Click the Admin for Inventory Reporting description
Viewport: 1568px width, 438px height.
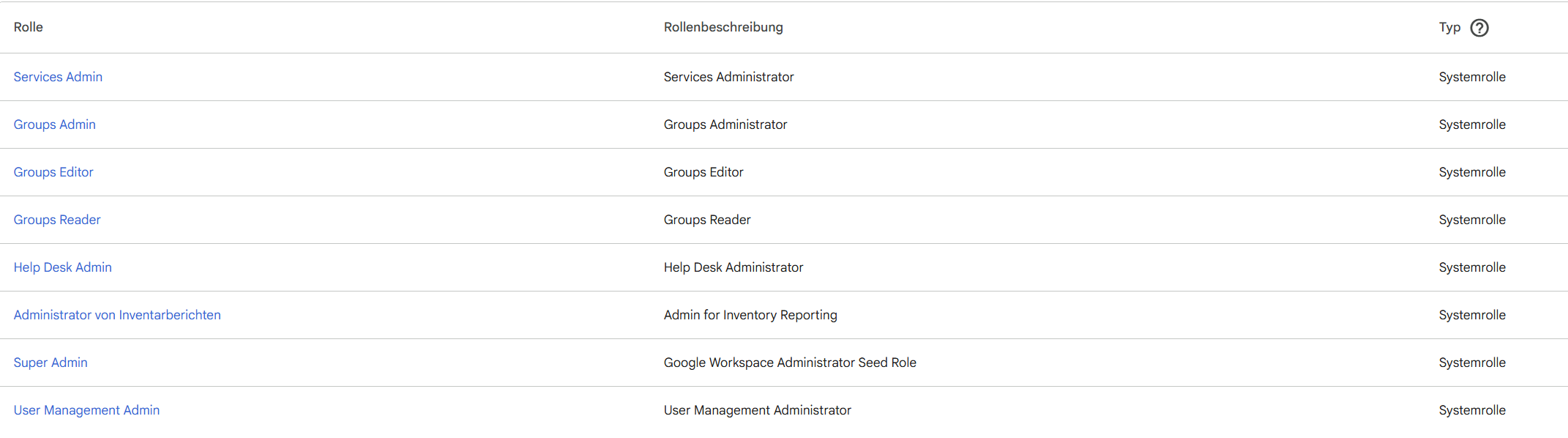[750, 315]
